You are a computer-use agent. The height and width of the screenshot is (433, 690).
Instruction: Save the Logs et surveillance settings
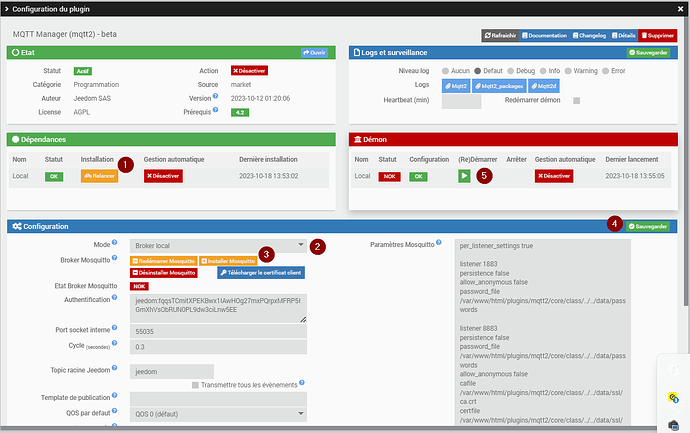coord(648,52)
